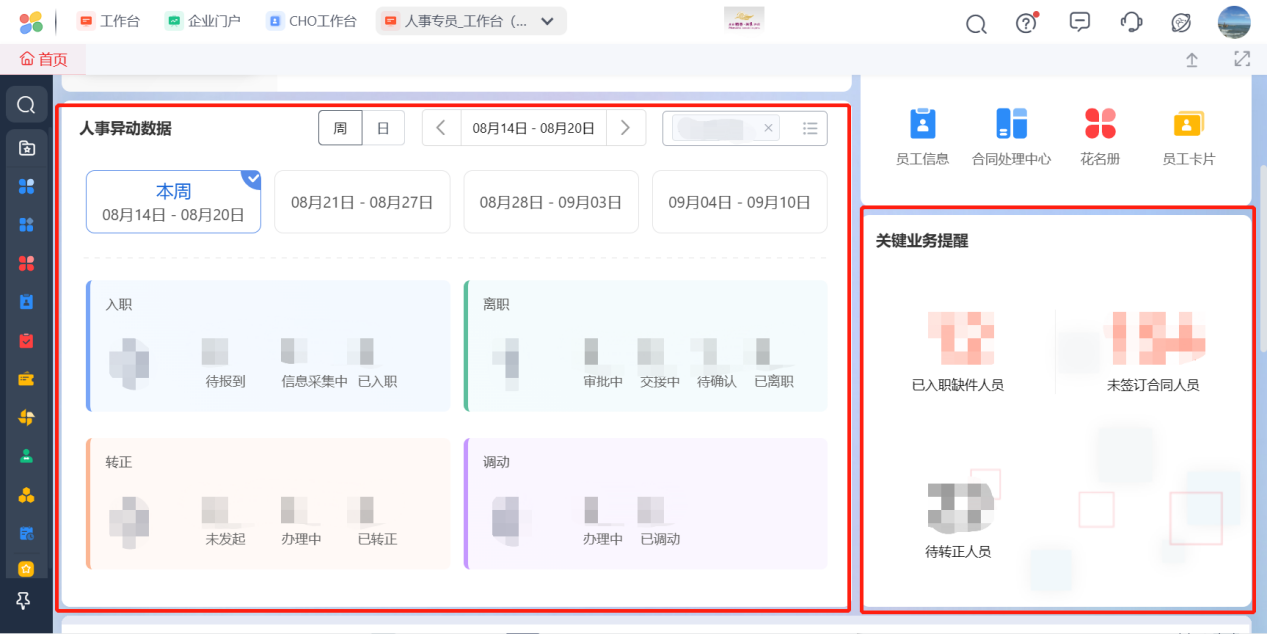Expand the 人事专员_工作台 tab dropdown arrow
Viewport: 1267px width, 634px height.
pos(547,21)
